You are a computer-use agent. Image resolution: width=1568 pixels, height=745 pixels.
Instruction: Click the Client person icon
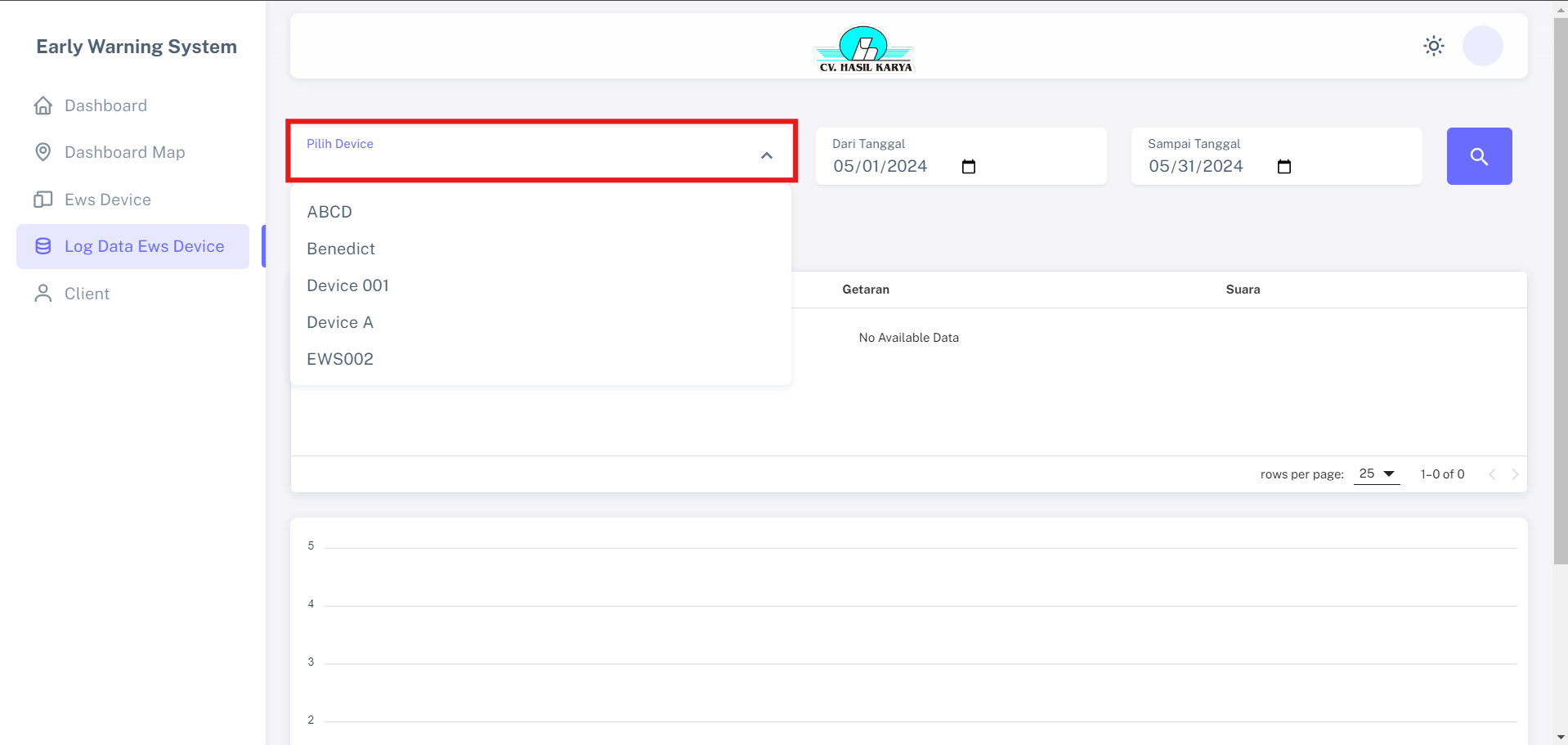coord(43,294)
